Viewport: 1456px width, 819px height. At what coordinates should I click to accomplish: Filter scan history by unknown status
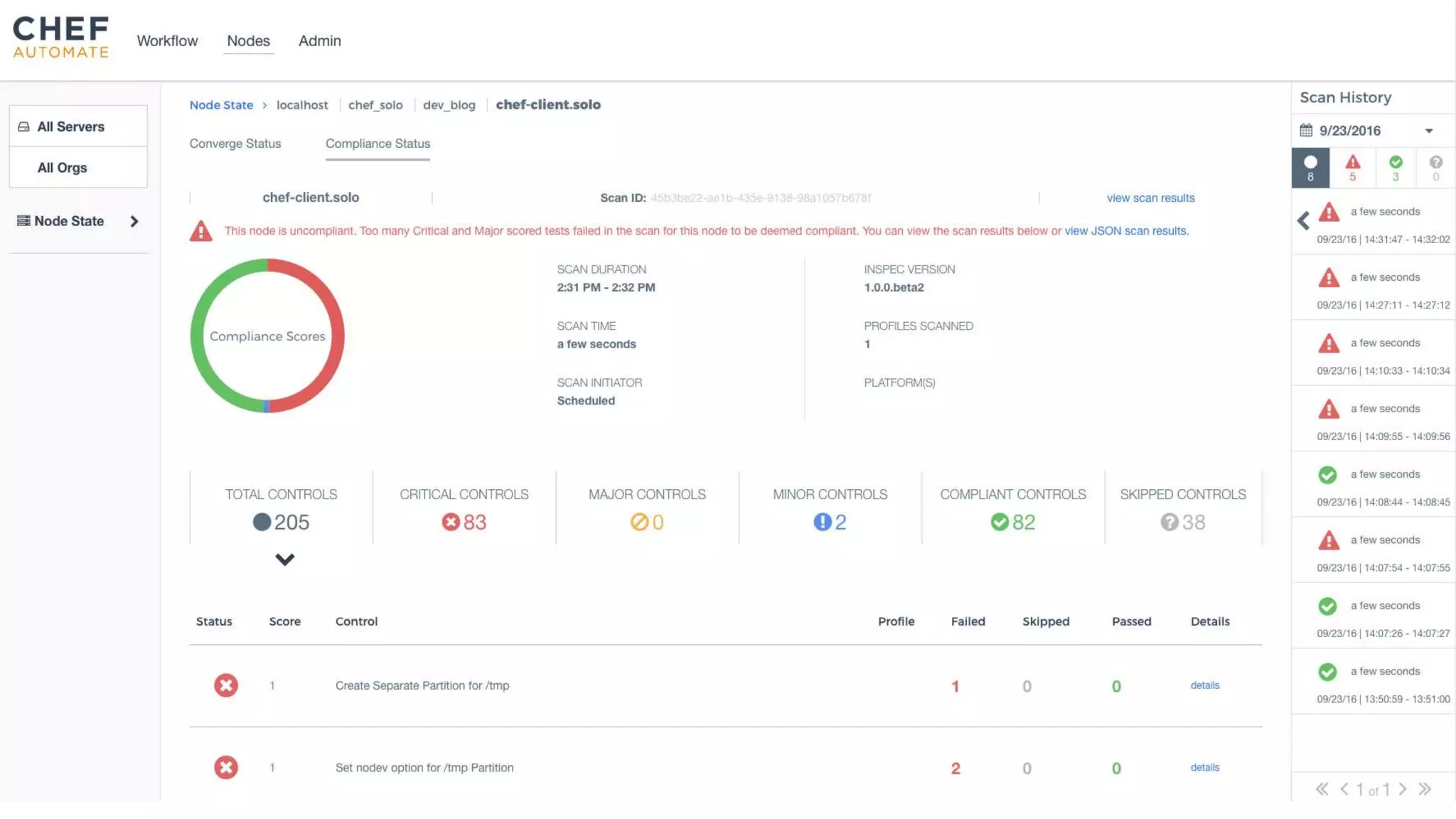pos(1435,168)
